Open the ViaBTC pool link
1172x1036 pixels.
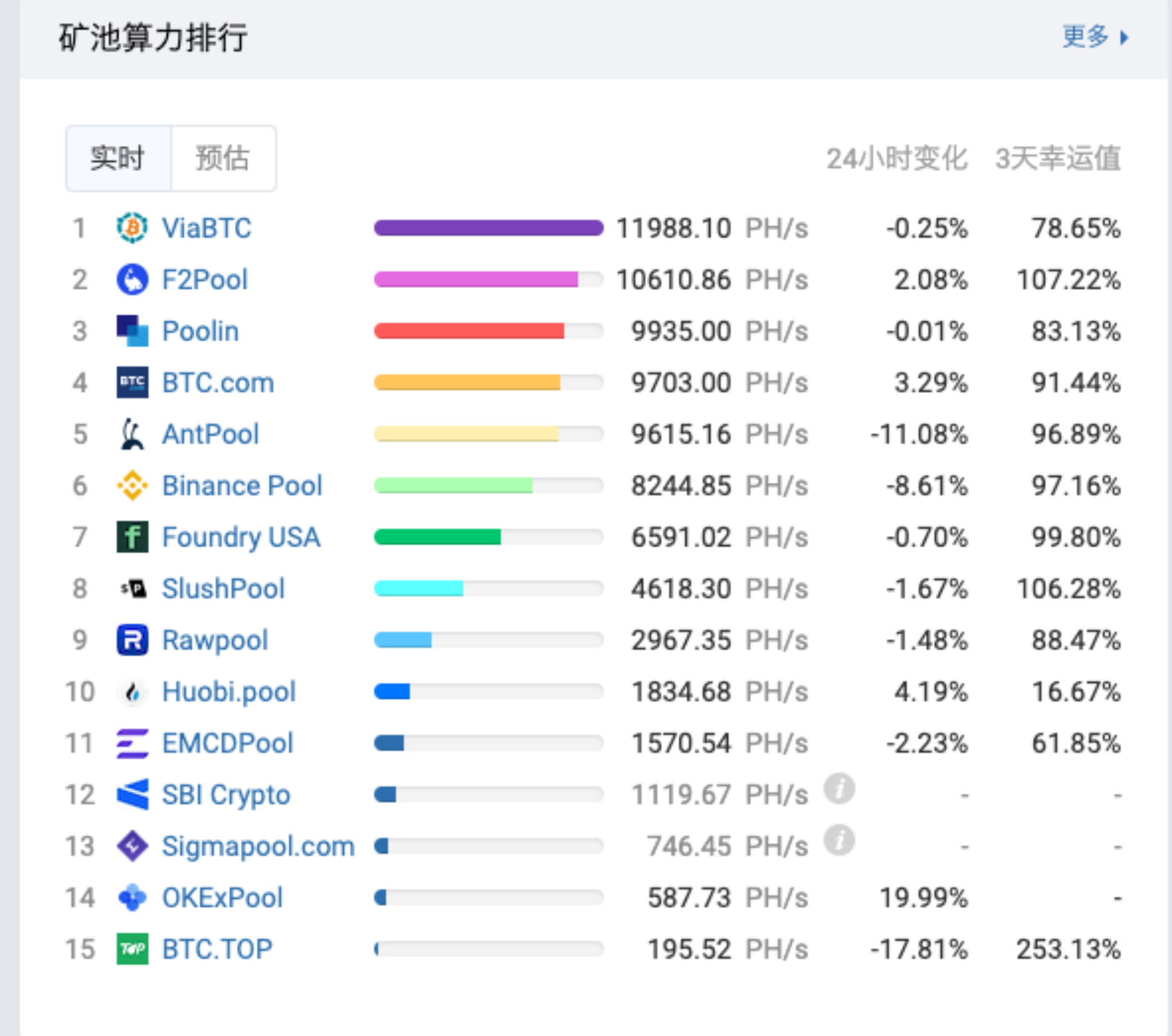(x=206, y=228)
